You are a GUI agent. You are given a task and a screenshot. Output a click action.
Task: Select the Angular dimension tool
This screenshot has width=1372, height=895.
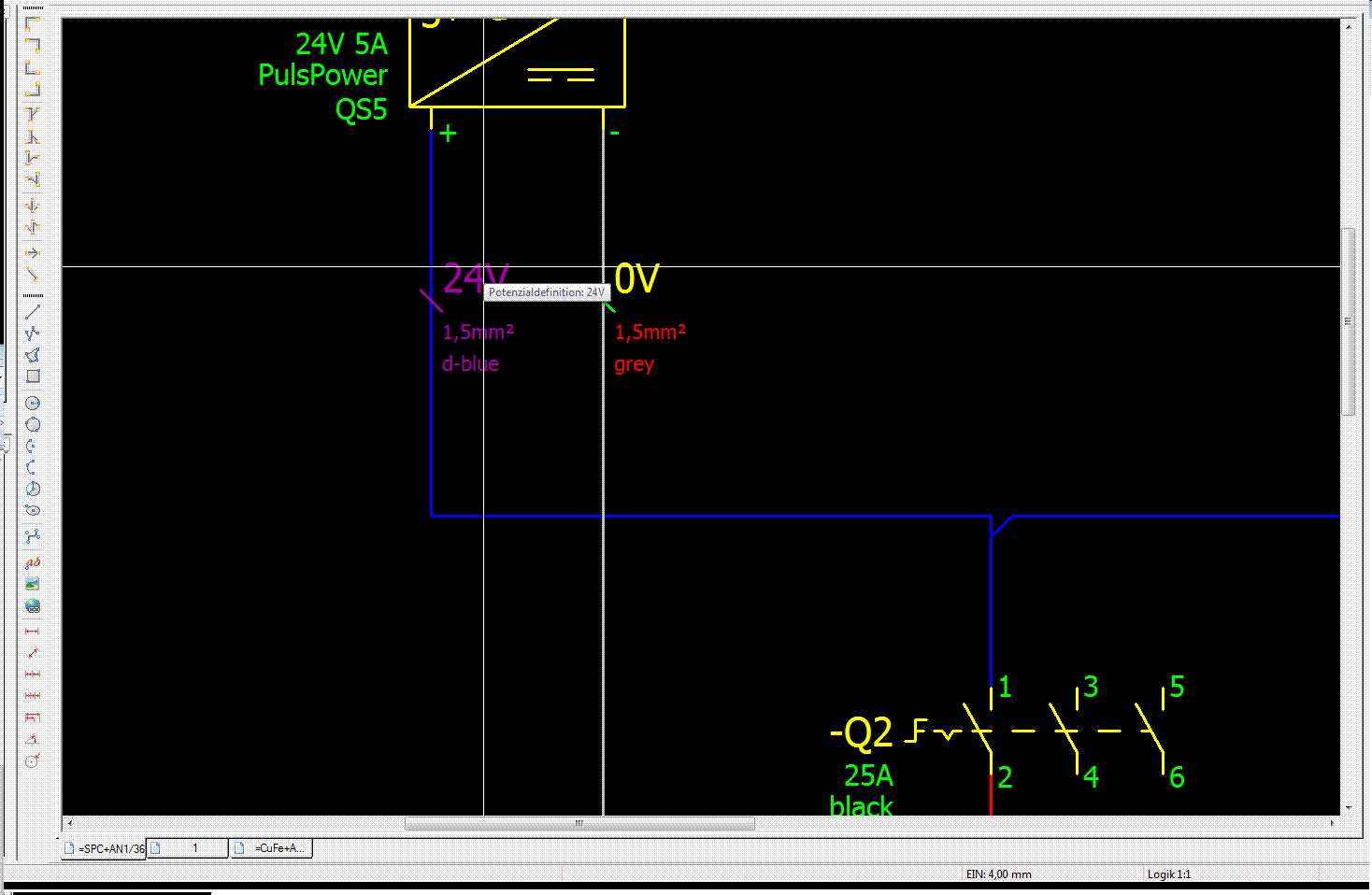pos(33,739)
